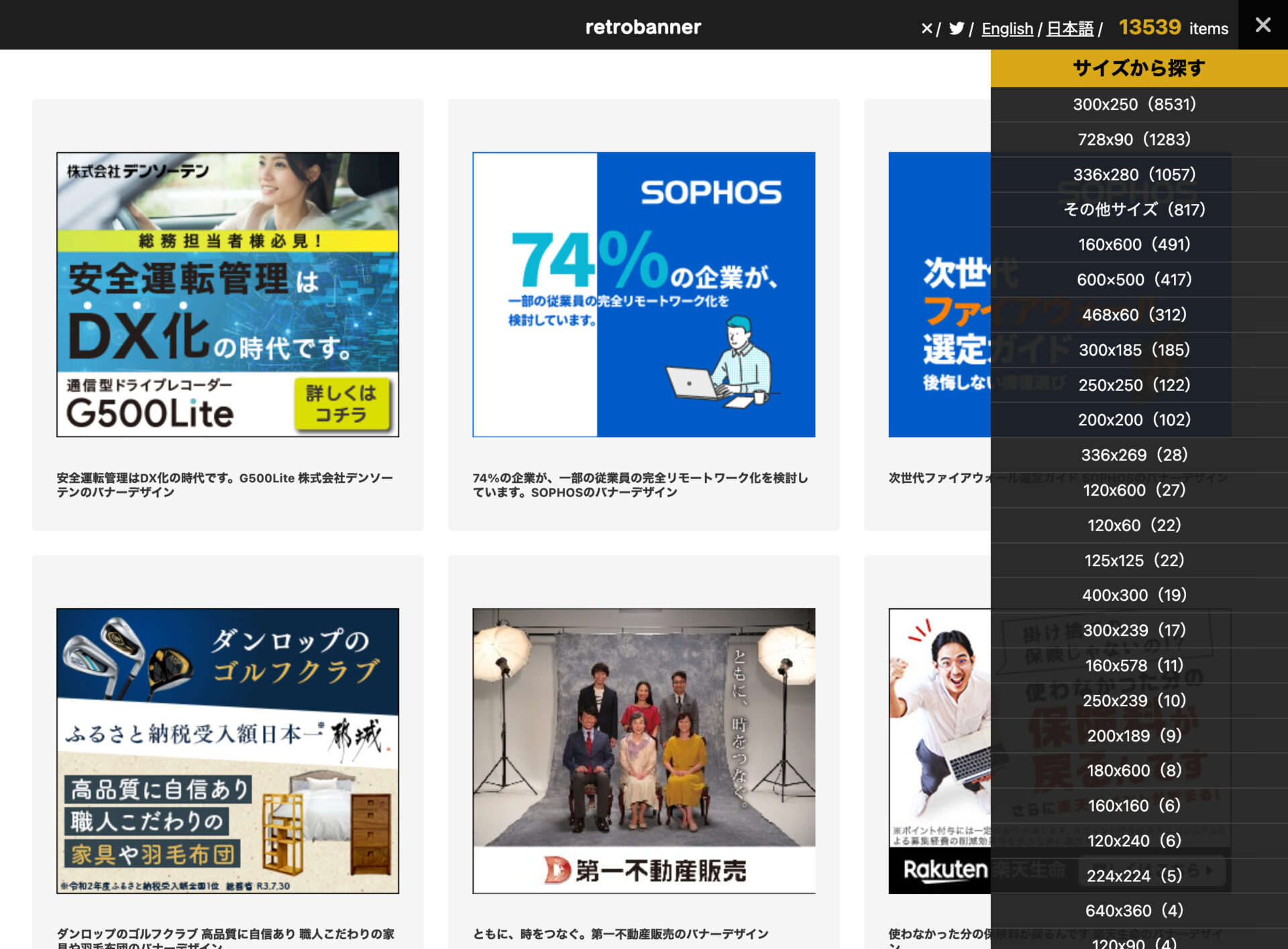Open the SOPHOS 74% banner thumbnail
The height and width of the screenshot is (949, 1288).
643,294
